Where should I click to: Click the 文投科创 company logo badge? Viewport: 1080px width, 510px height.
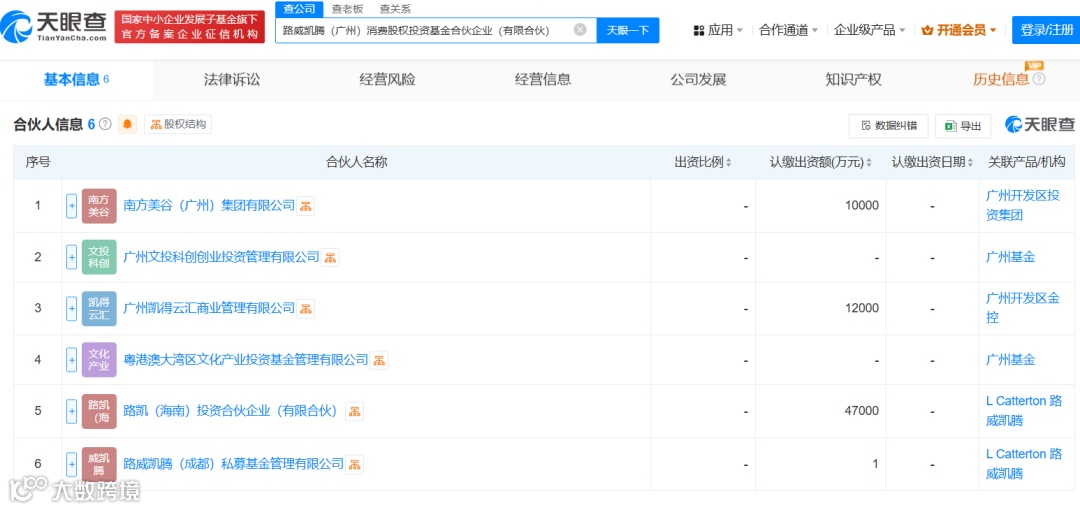[99, 257]
